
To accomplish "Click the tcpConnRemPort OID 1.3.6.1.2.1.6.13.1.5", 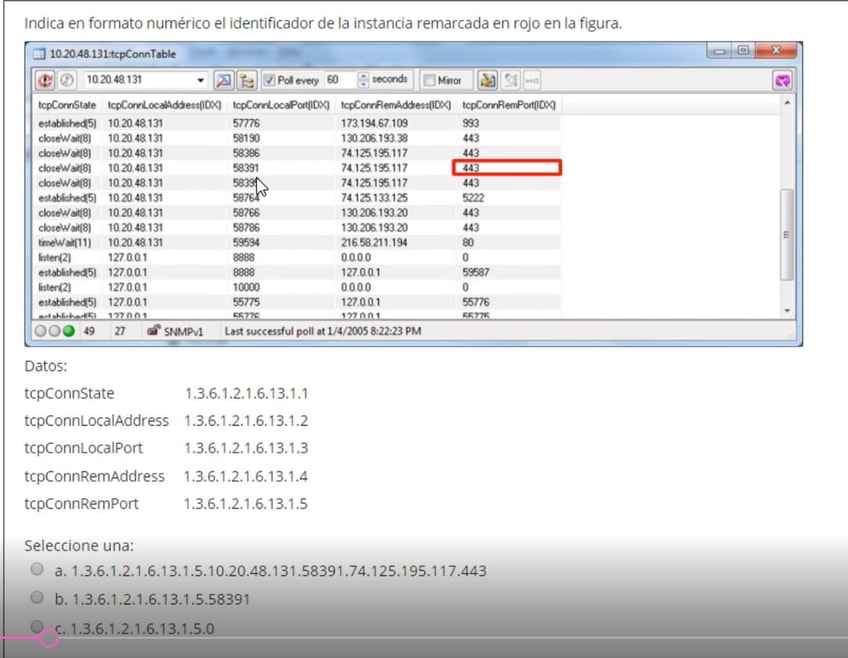I will pos(246,504).
